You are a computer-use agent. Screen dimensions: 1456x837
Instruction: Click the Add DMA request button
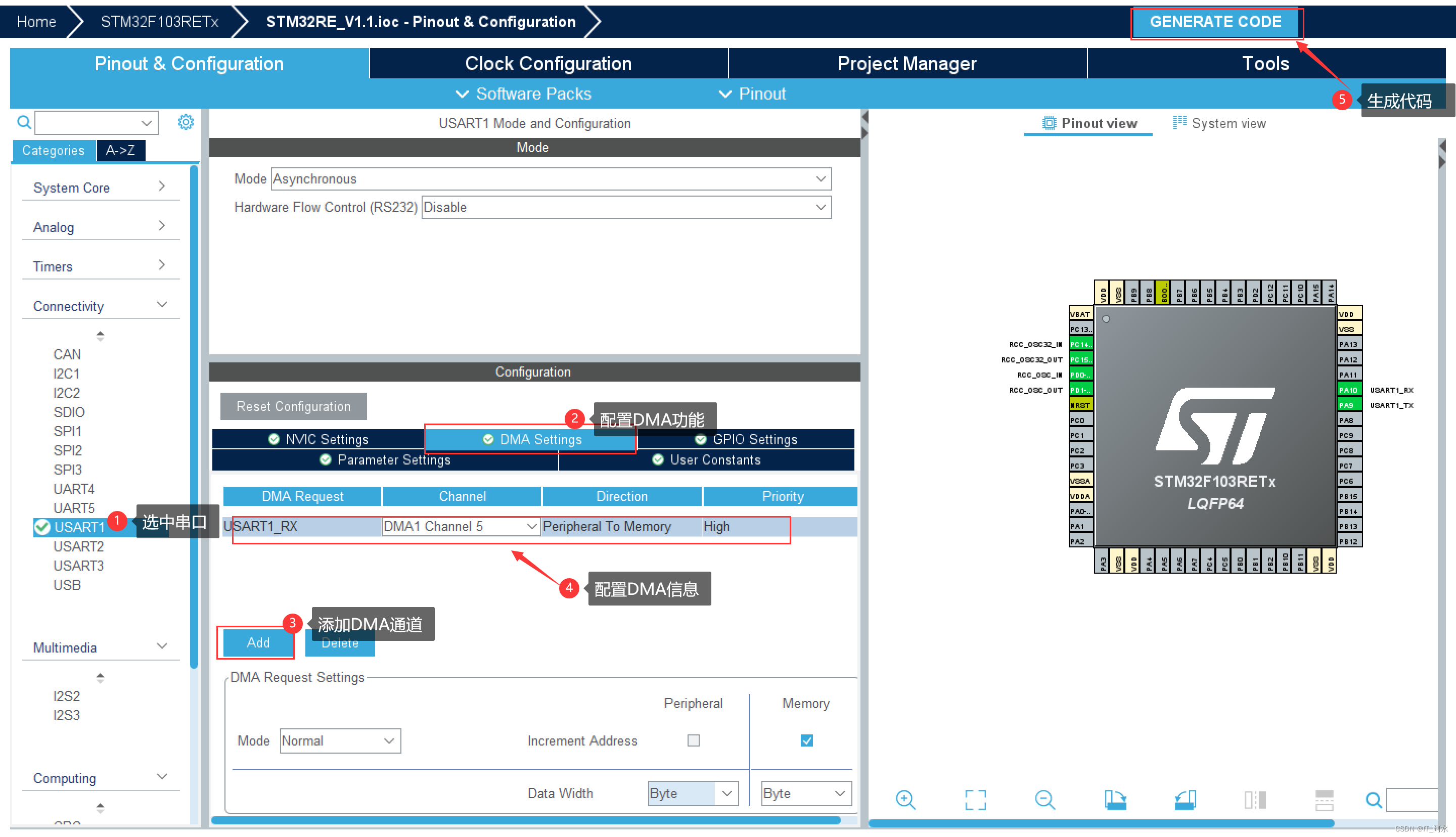click(257, 643)
